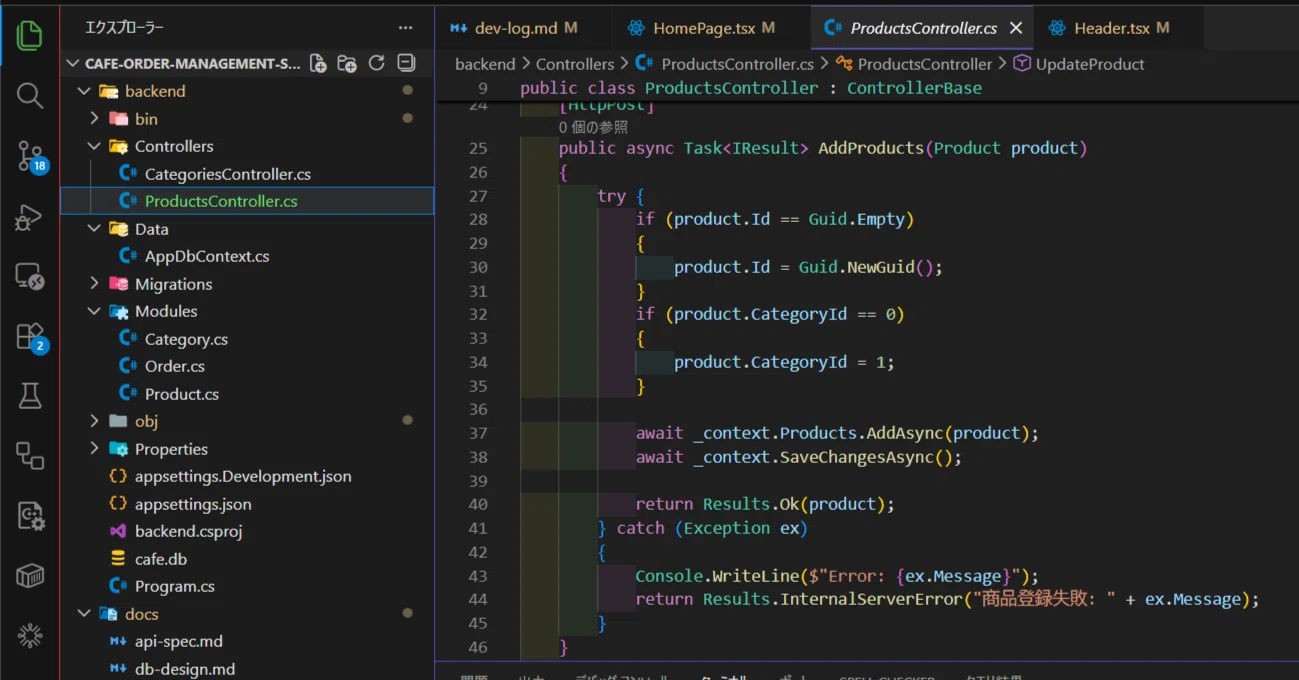Screen dimensions: 1299x680
Task: Click the class symbol icon before ProductsController breadcrumb
Action: 844,64
